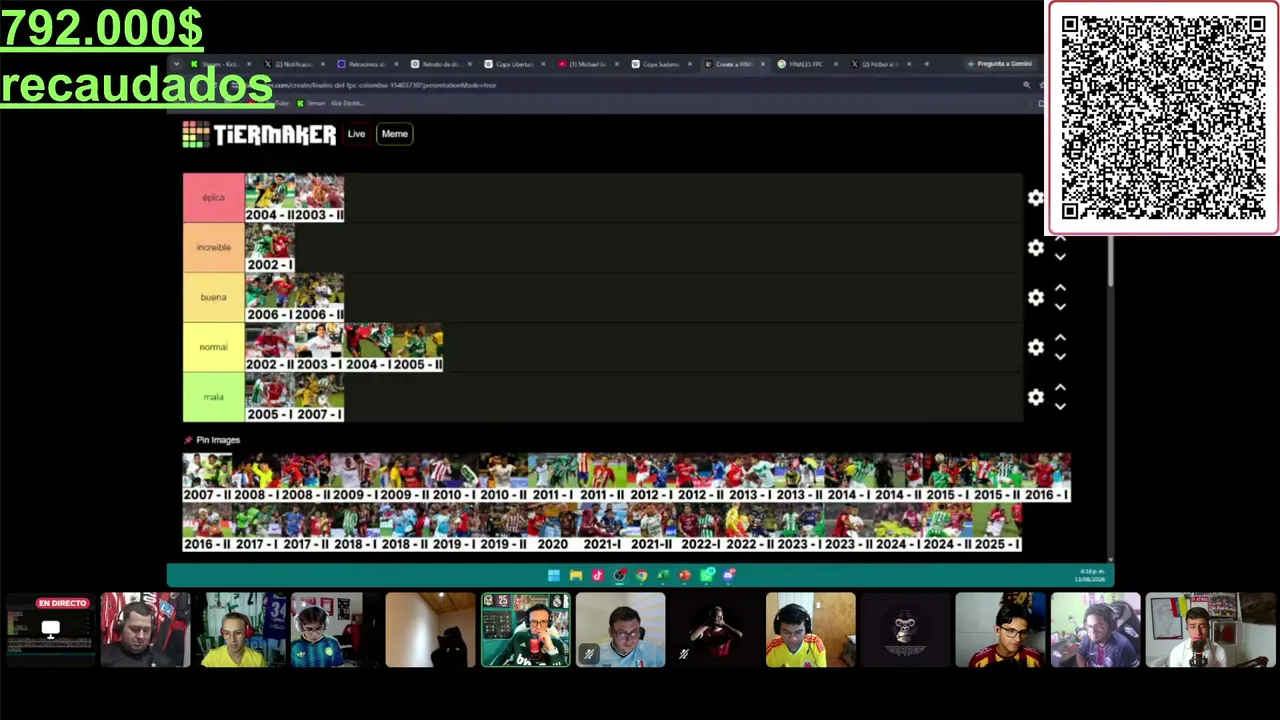Move increíble row down with chevron
Image resolution: width=1280 pixels, height=720 pixels.
(x=1060, y=257)
